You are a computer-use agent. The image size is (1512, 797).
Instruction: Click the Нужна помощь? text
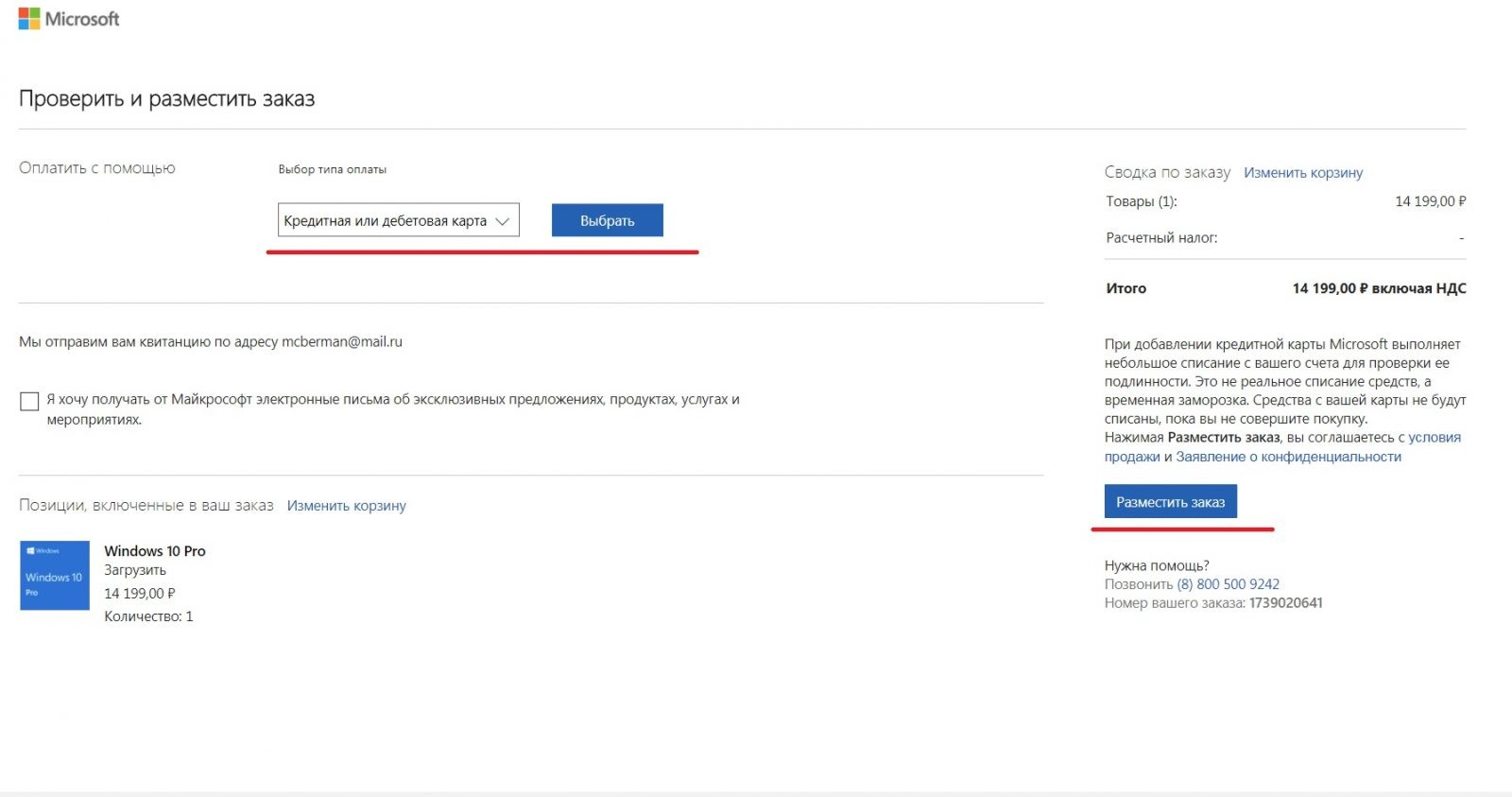(1157, 566)
